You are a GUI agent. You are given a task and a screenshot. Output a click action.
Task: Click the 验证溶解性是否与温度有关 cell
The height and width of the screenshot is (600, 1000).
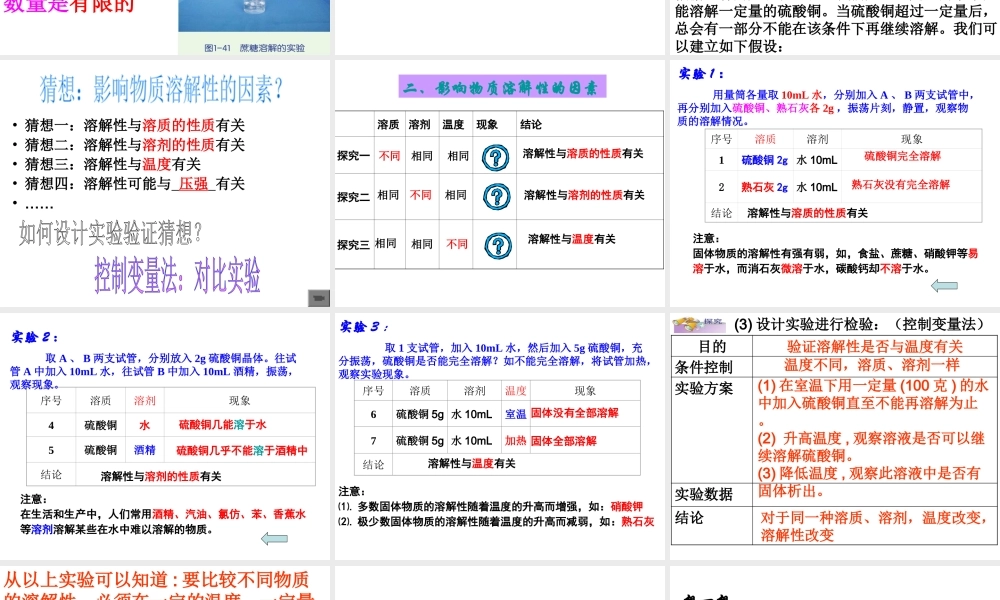coord(874,346)
